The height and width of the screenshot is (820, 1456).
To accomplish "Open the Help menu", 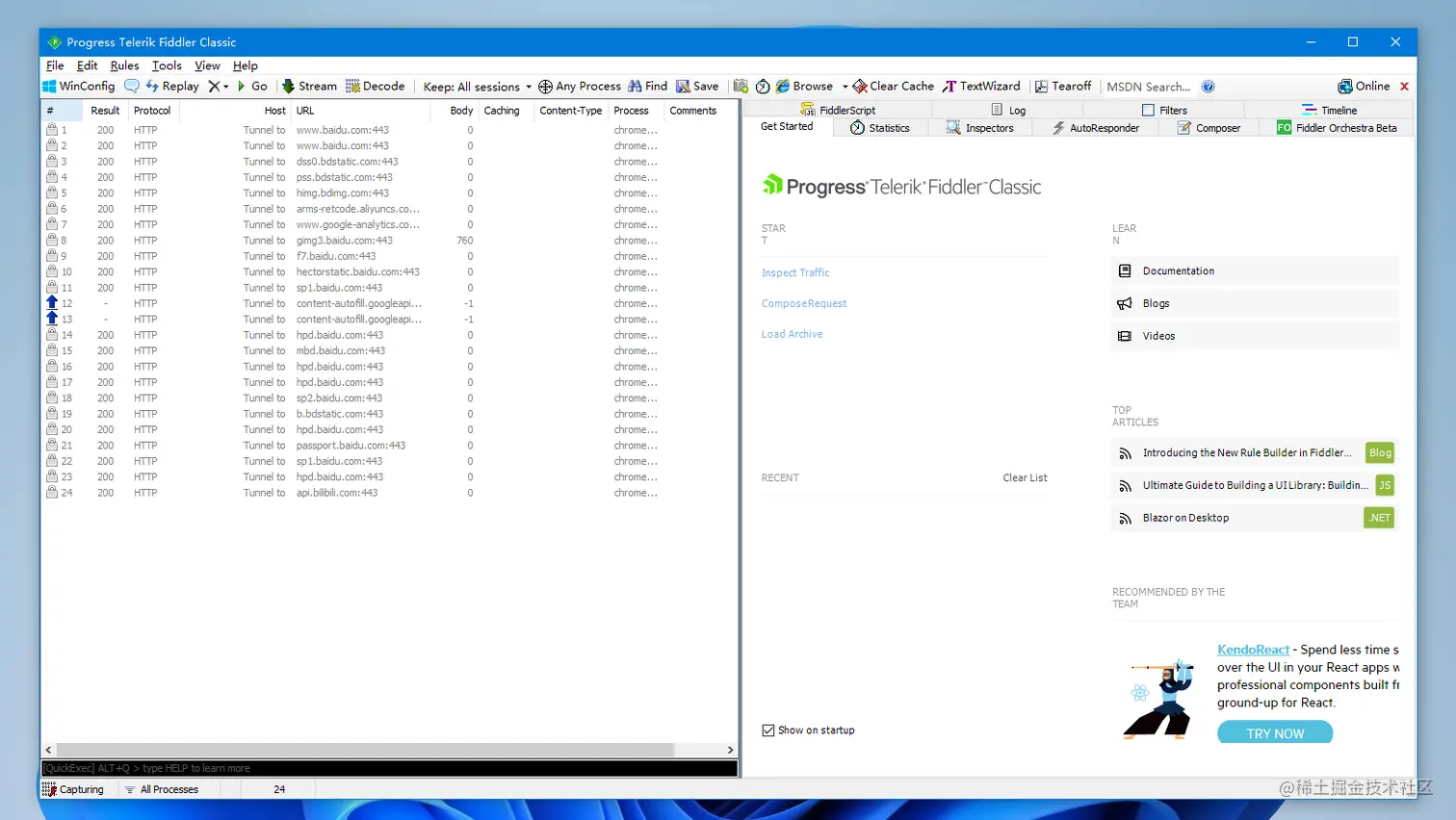I will tap(245, 65).
